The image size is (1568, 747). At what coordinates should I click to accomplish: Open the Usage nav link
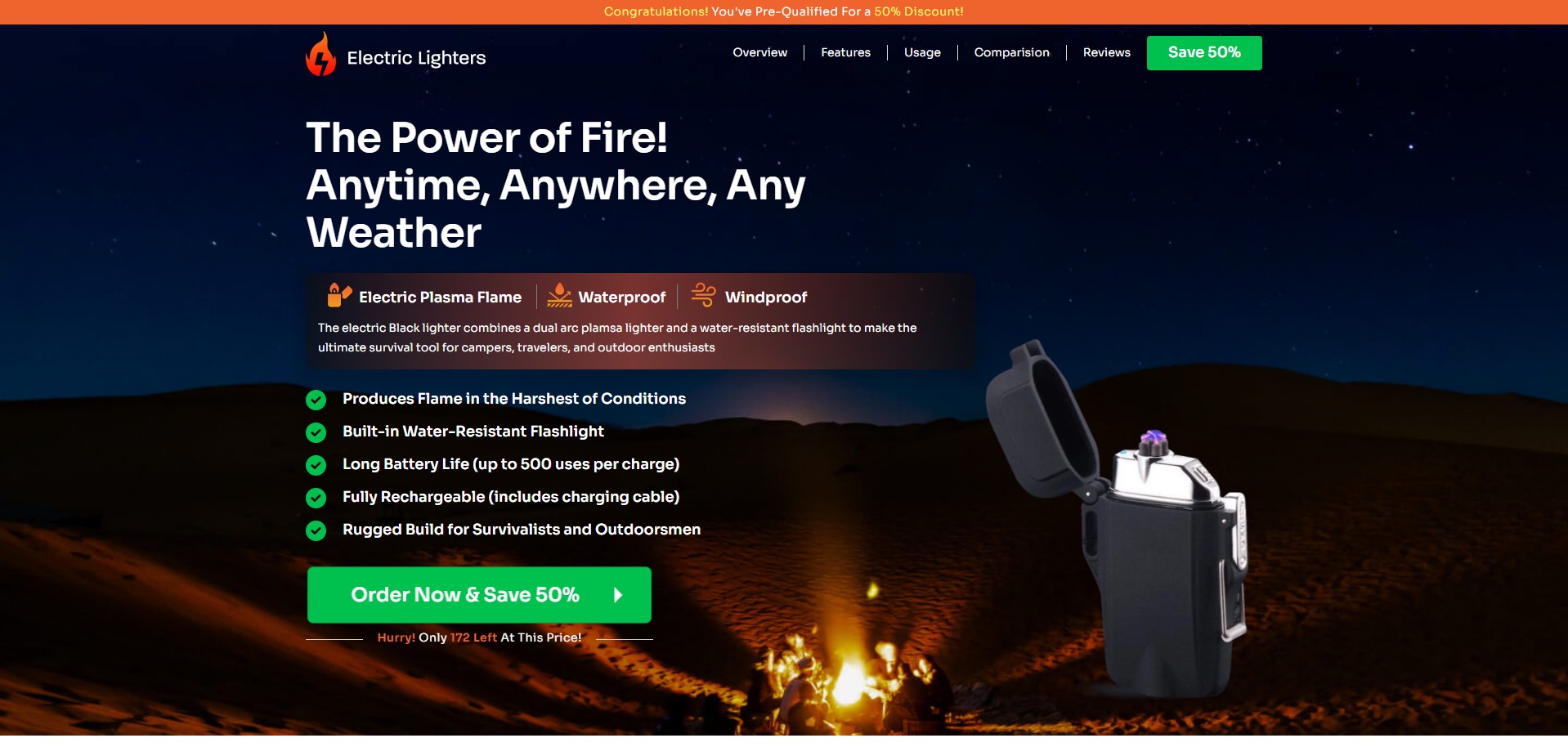click(x=922, y=52)
